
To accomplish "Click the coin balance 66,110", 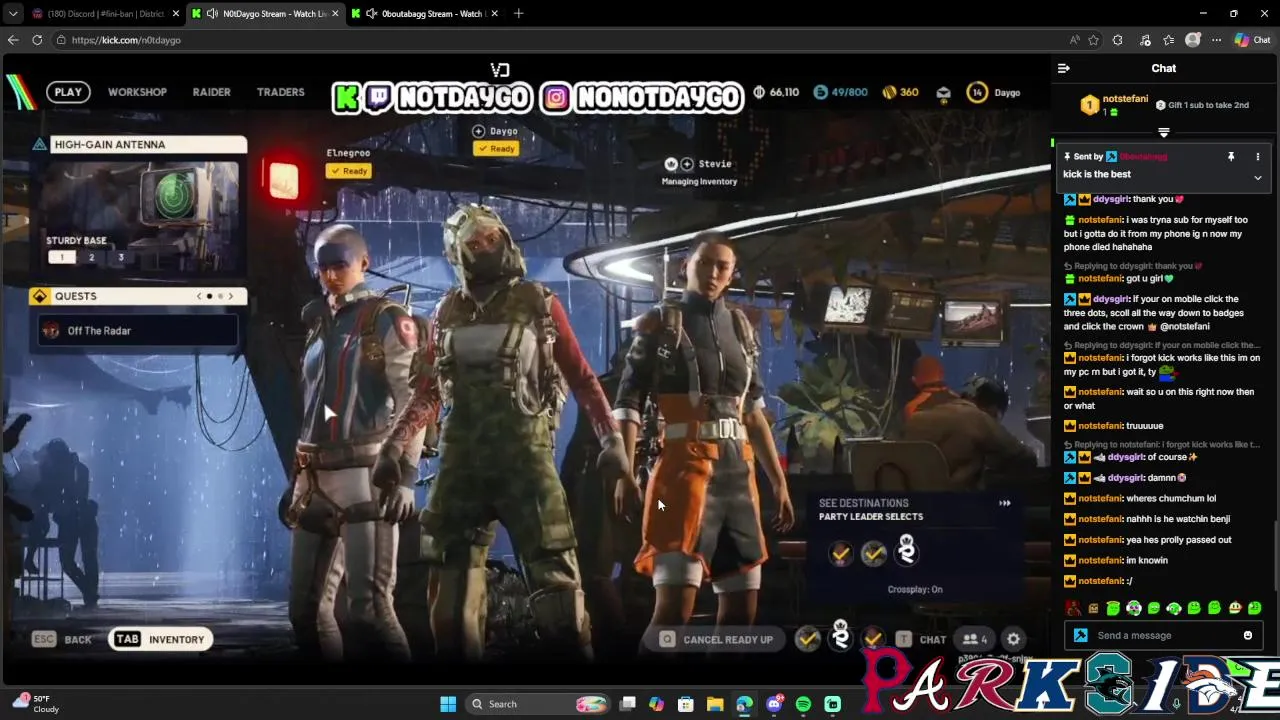I will point(775,92).
